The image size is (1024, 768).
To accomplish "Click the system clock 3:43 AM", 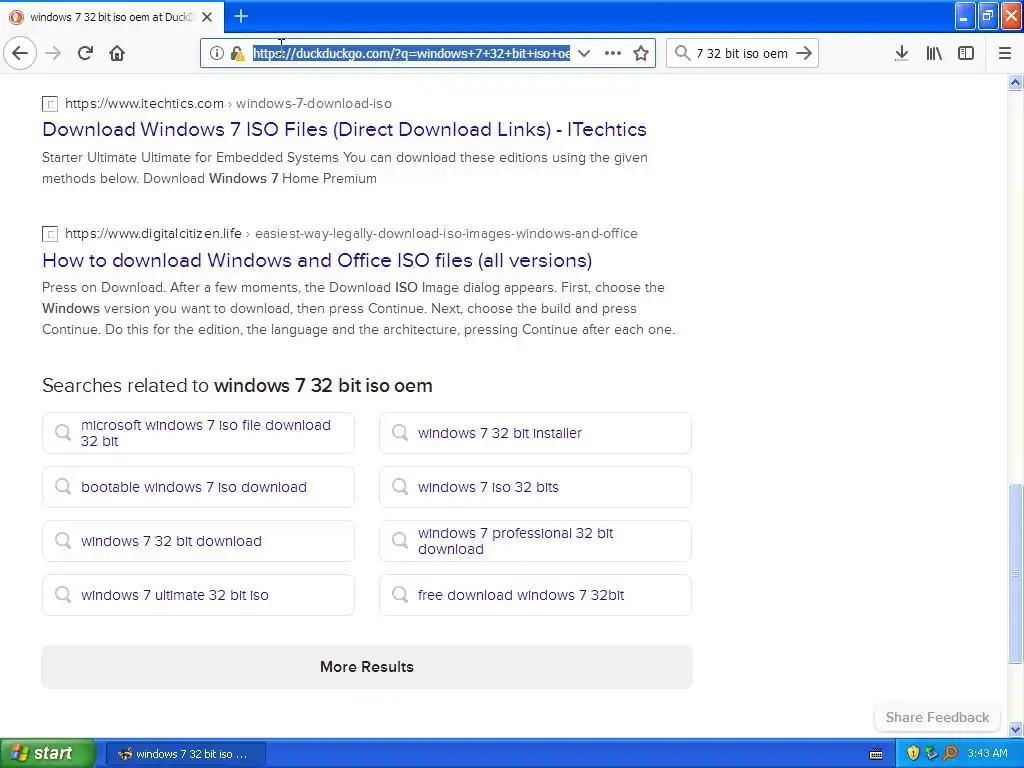I will click(987, 754).
